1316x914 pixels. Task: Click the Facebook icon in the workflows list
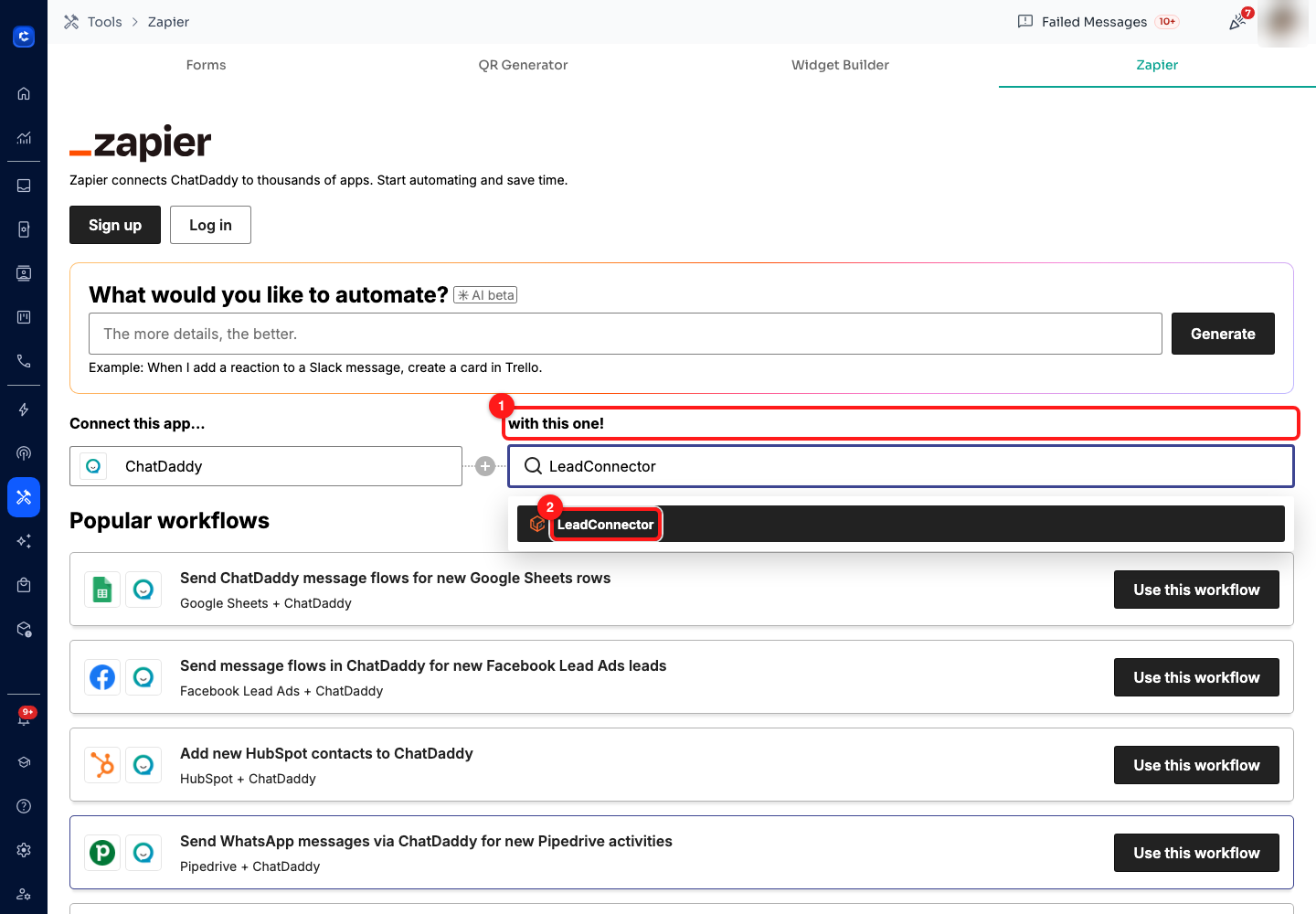(x=102, y=677)
